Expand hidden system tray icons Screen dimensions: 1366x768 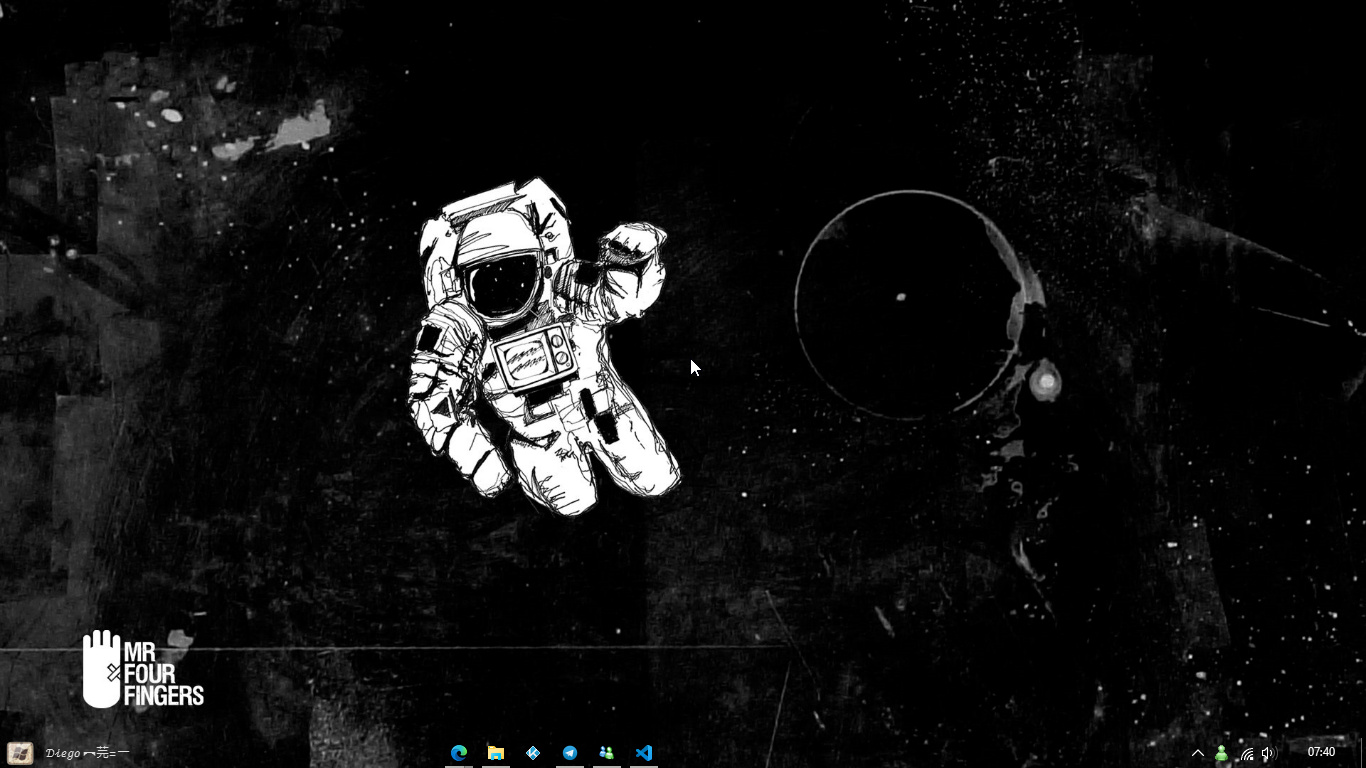(1198, 753)
